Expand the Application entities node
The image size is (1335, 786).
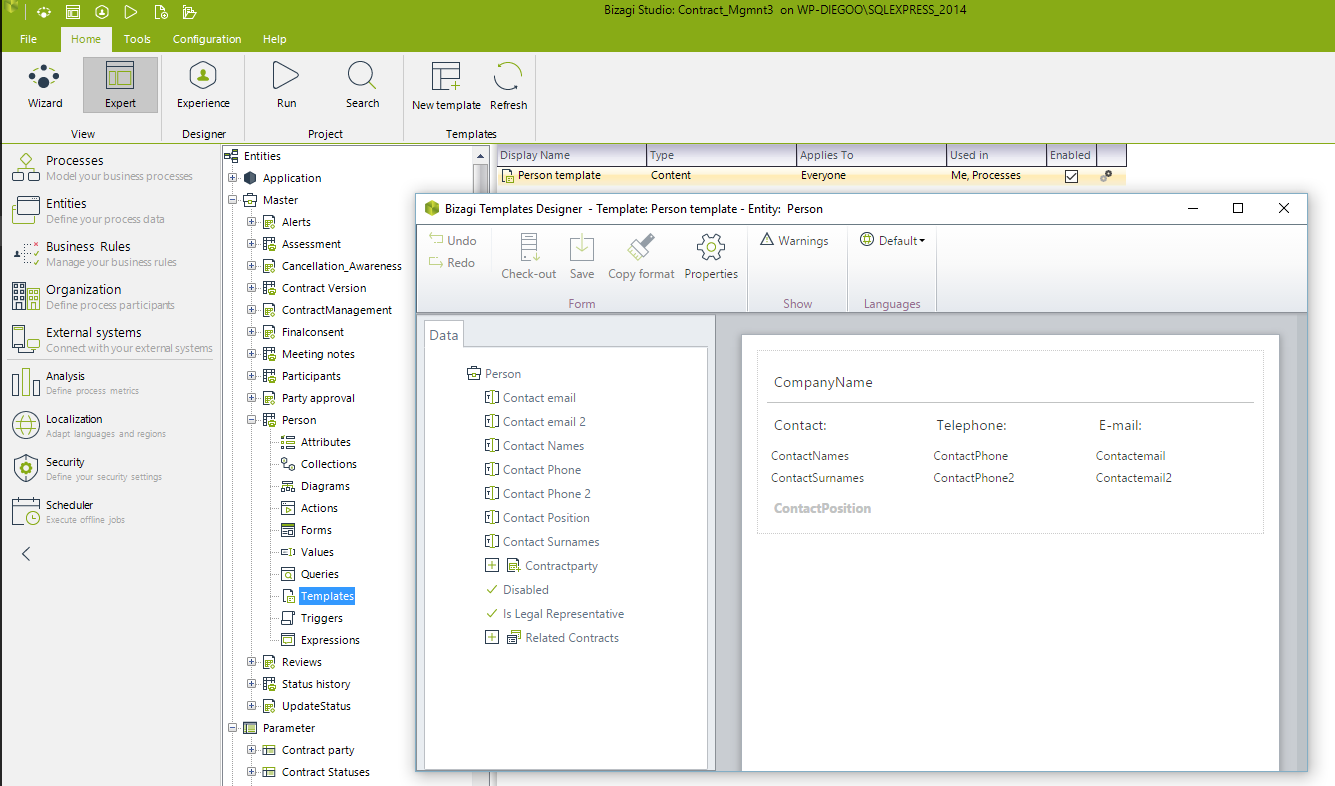(232, 178)
